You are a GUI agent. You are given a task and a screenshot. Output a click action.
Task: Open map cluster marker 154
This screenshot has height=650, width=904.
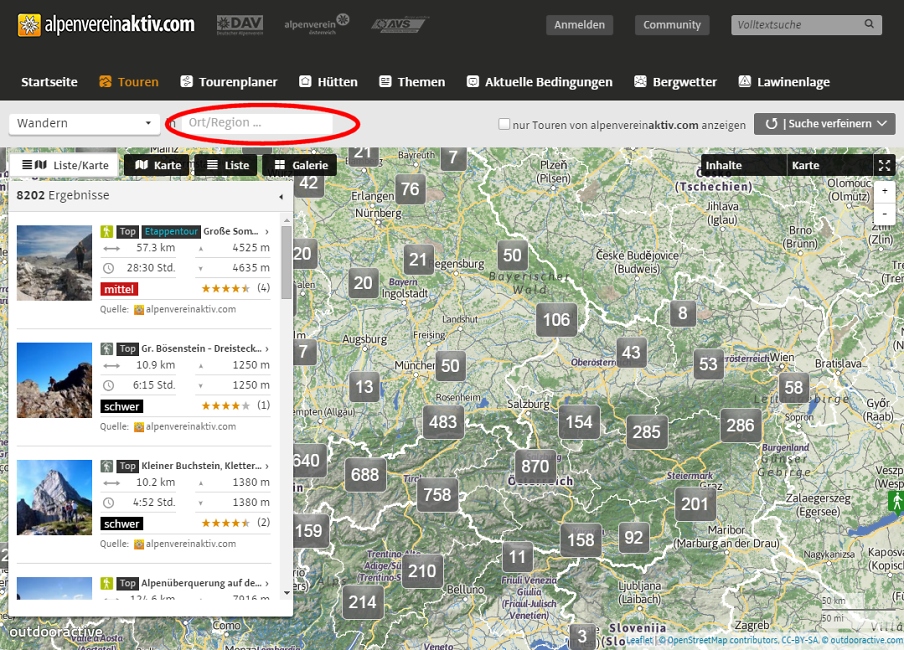tap(579, 422)
